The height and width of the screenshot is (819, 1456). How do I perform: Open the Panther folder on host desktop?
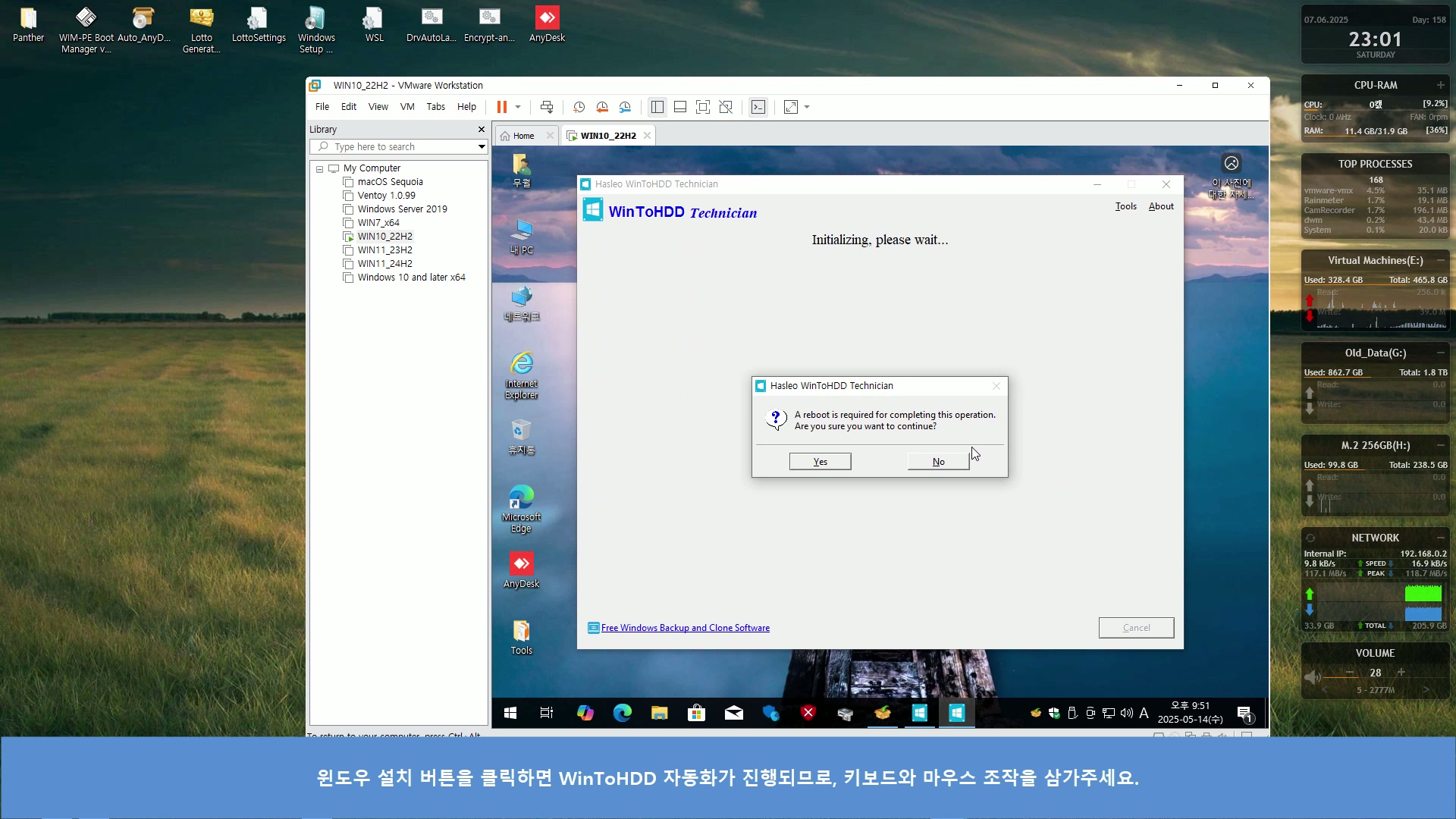point(28,24)
